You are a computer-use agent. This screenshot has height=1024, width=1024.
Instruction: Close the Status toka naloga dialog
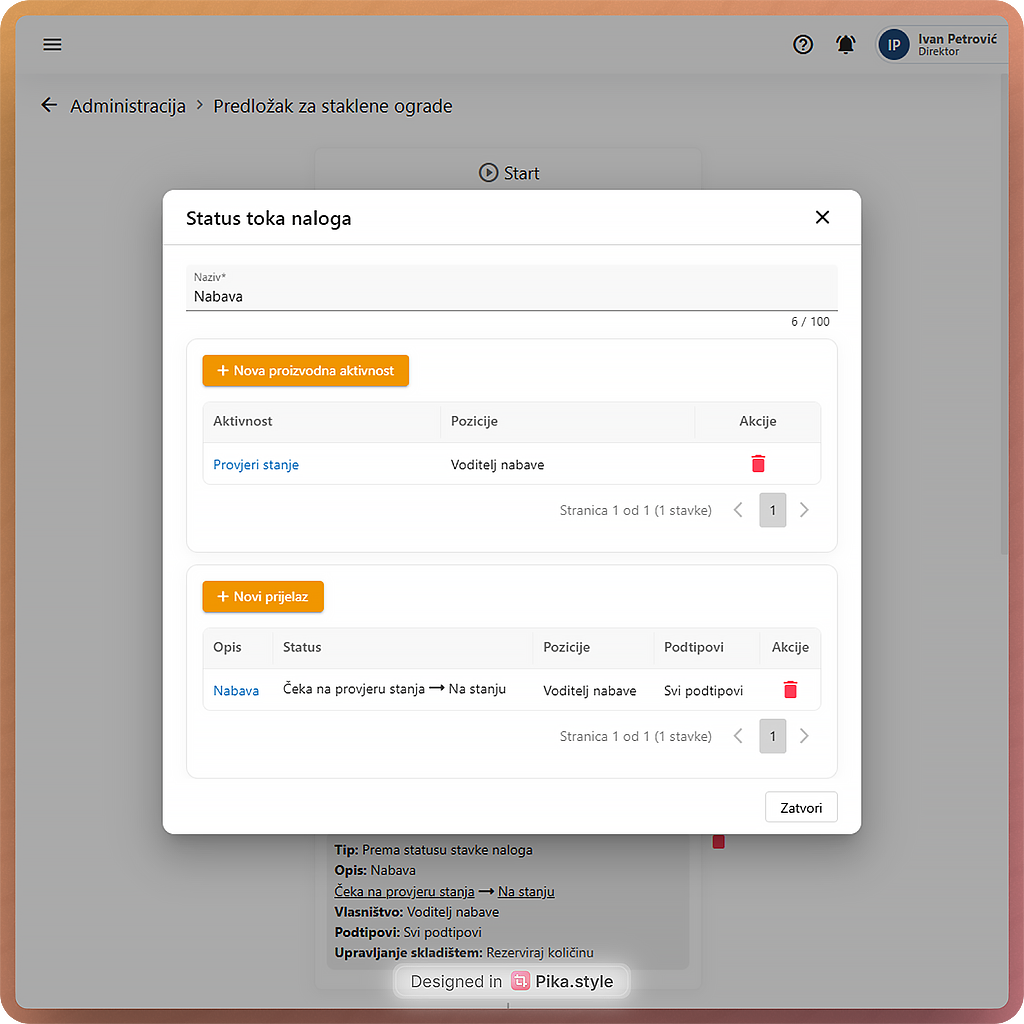click(x=822, y=217)
